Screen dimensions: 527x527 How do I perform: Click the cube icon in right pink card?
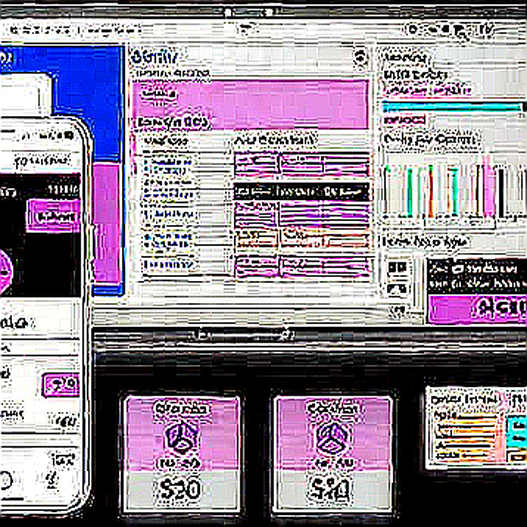332,437
